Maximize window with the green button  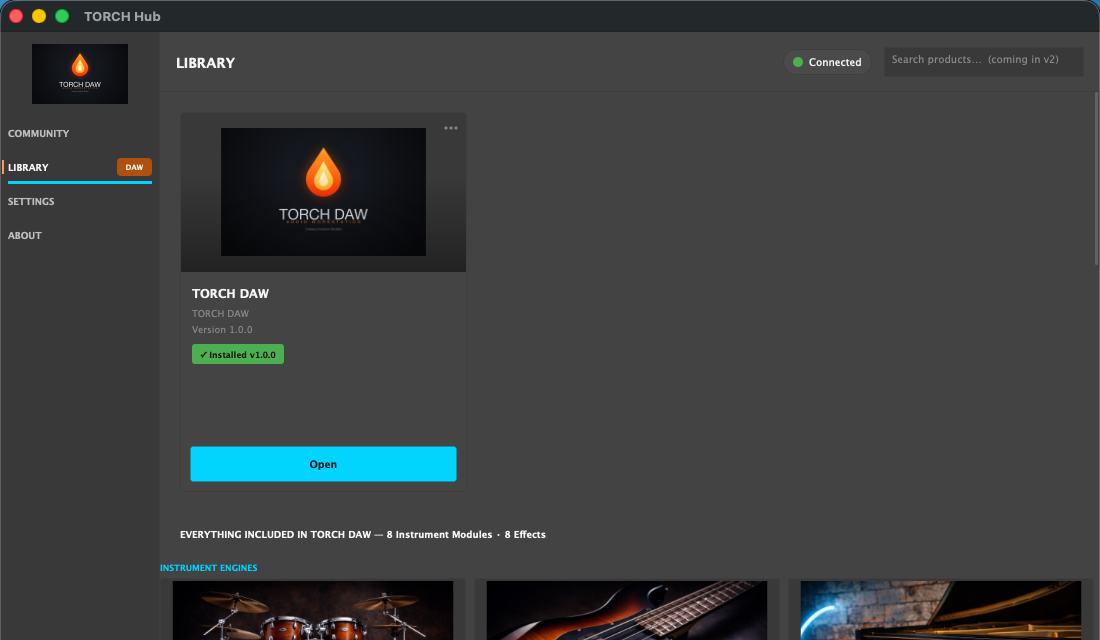[62, 16]
